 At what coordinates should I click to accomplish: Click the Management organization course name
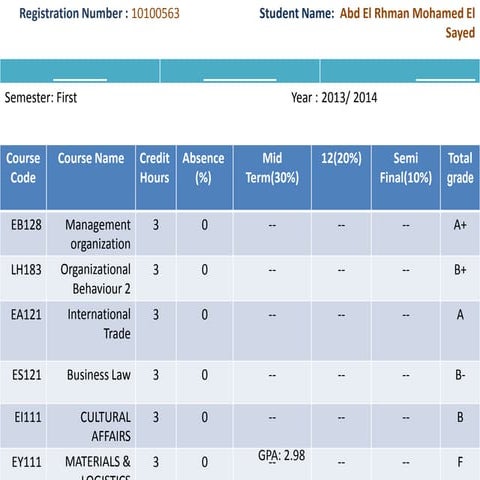point(98,235)
